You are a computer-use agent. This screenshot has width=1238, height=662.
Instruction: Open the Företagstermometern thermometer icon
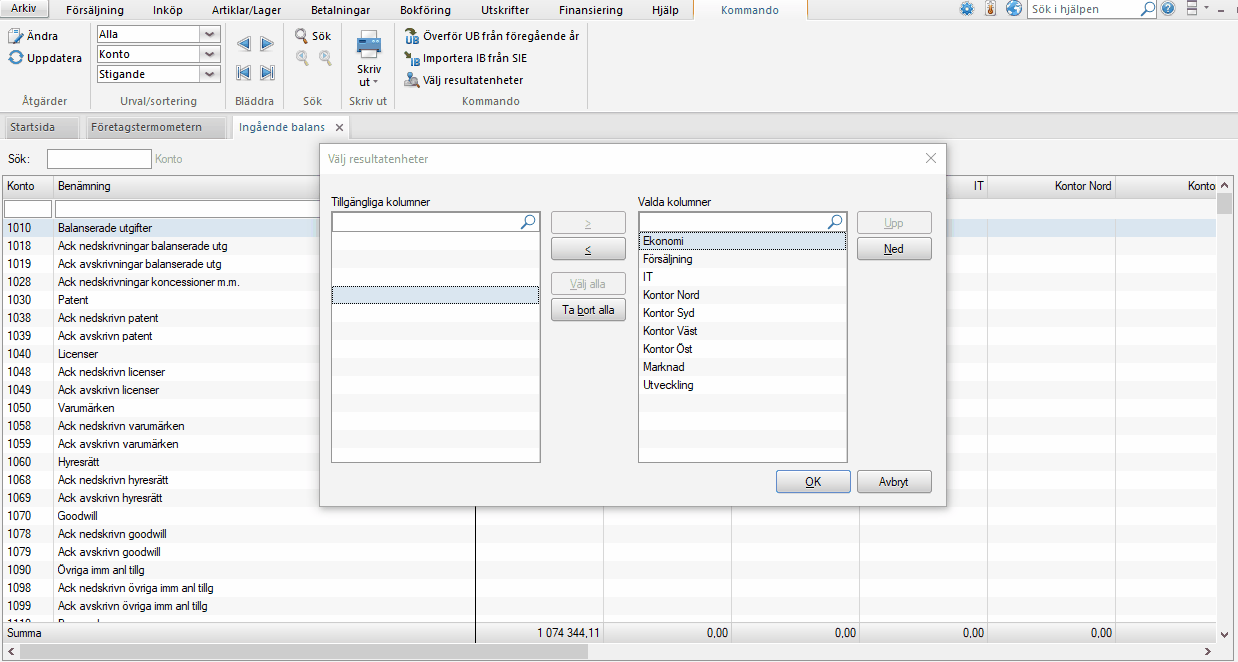click(990, 9)
